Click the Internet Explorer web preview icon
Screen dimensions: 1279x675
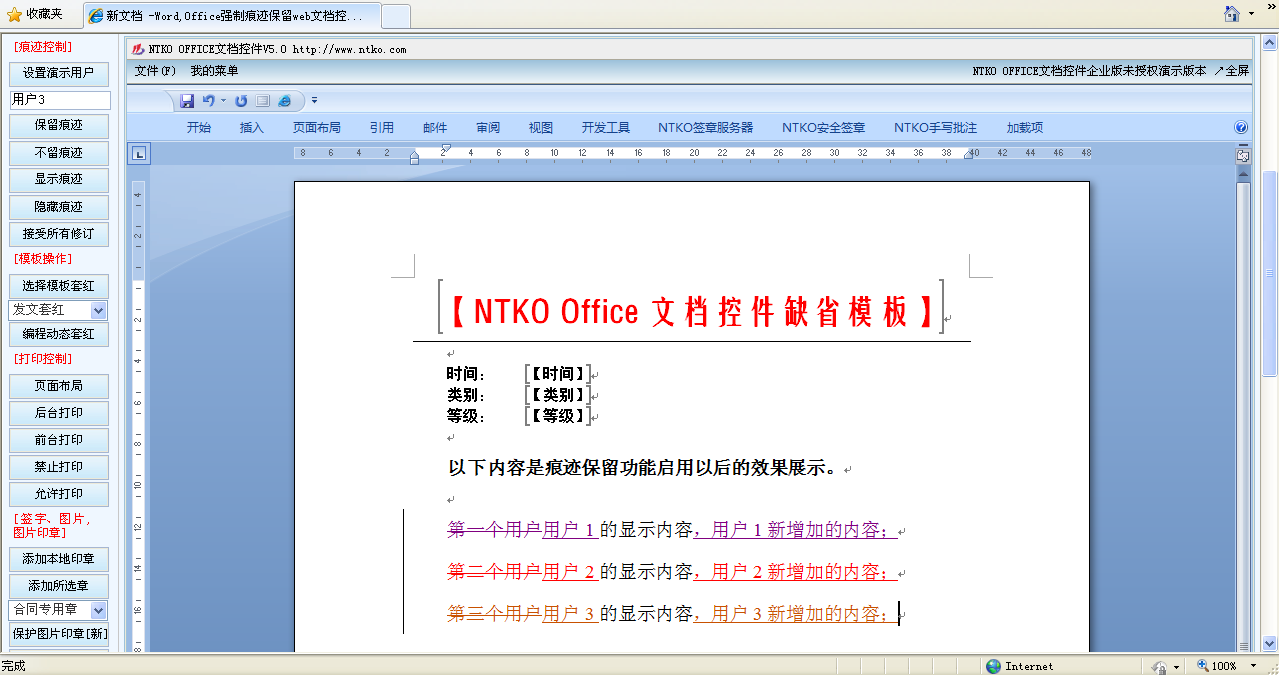[285, 101]
